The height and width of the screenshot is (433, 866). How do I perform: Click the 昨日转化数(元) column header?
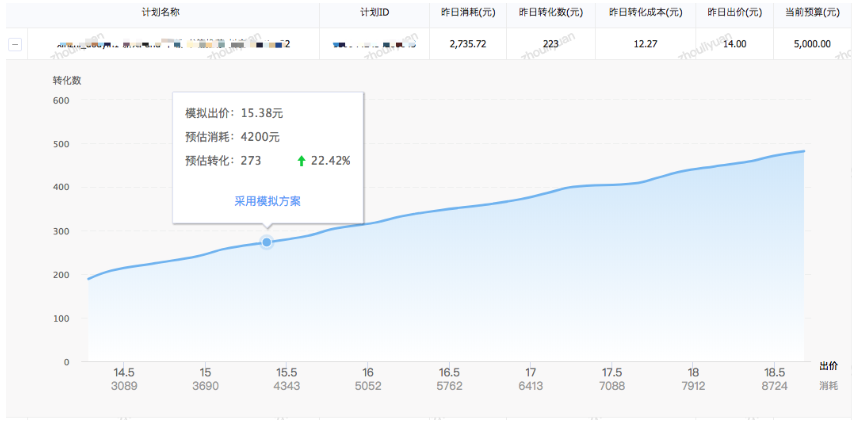(551, 13)
